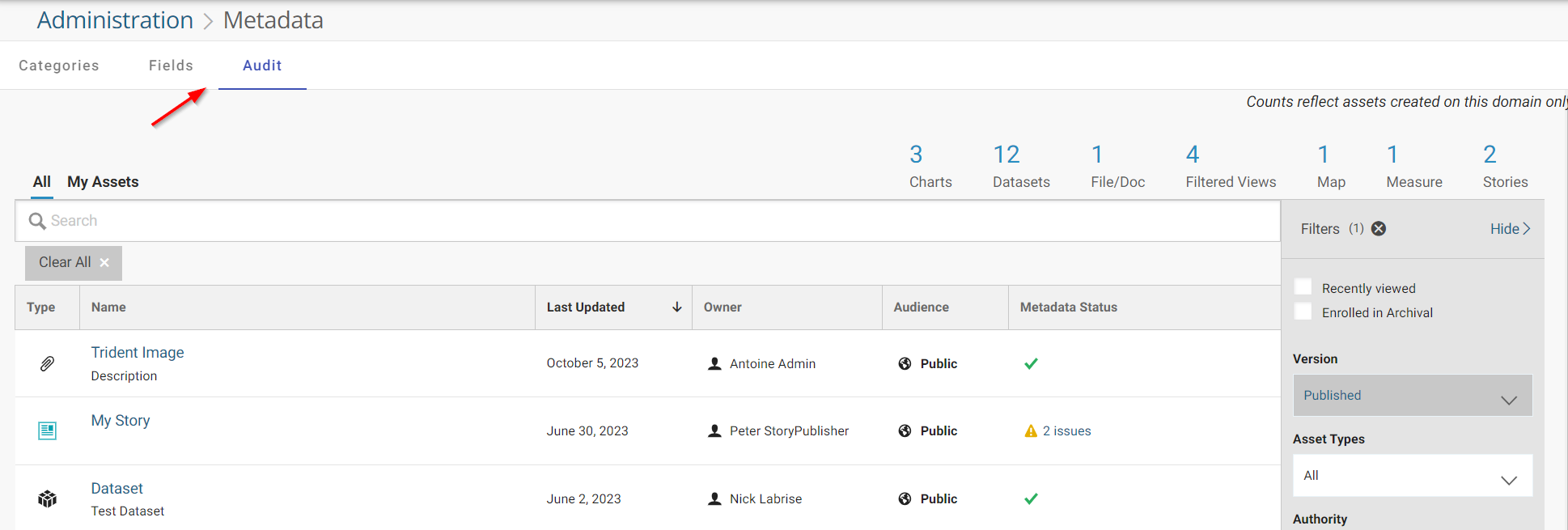The height and width of the screenshot is (530, 1568).
Task: Open the Administration breadcrumb link
Action: click(115, 20)
